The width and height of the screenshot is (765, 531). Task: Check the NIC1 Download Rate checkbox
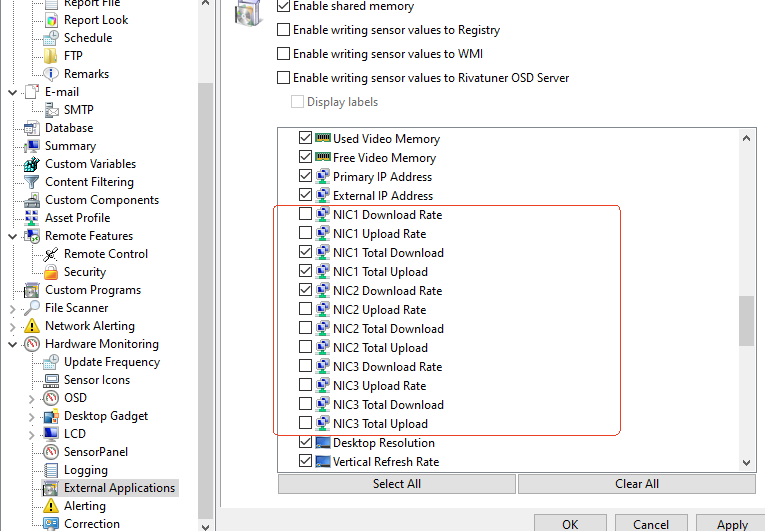coord(306,215)
